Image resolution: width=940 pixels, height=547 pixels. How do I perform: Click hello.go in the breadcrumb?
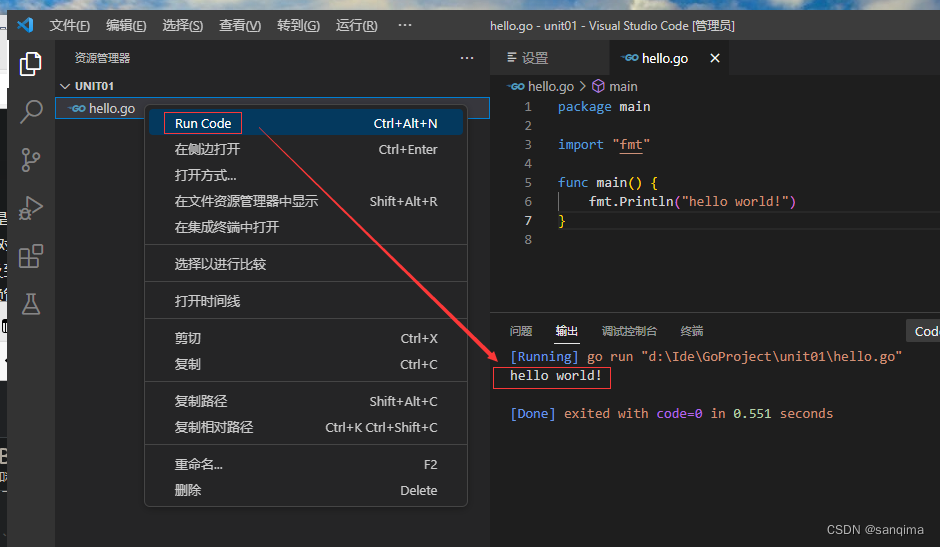tap(551, 86)
